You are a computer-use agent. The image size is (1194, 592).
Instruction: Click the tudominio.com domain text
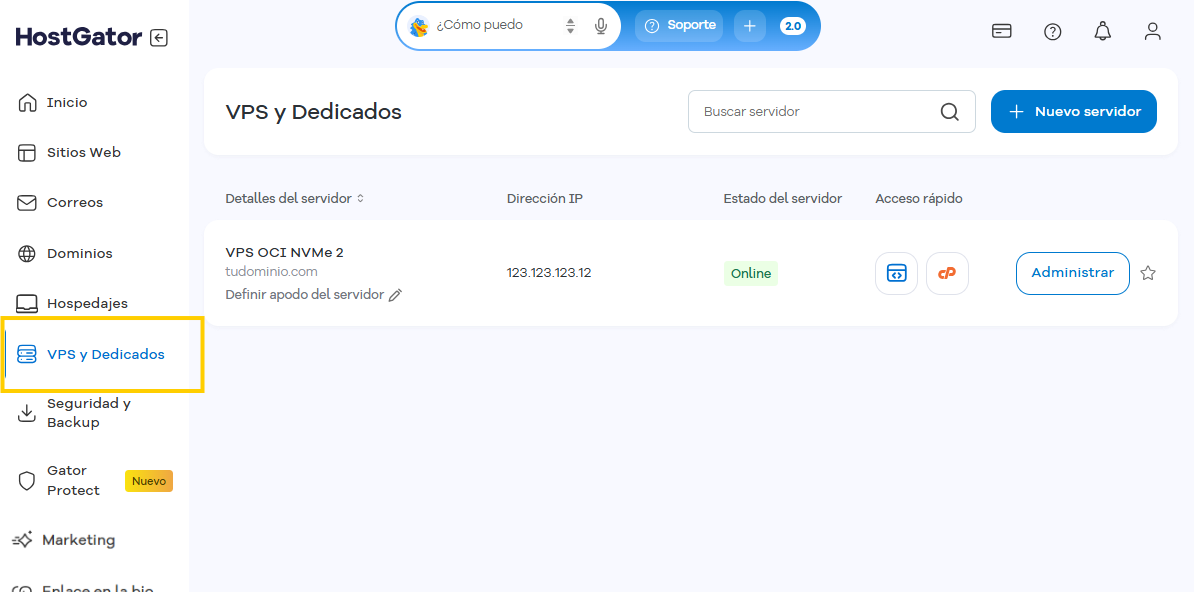coord(272,271)
